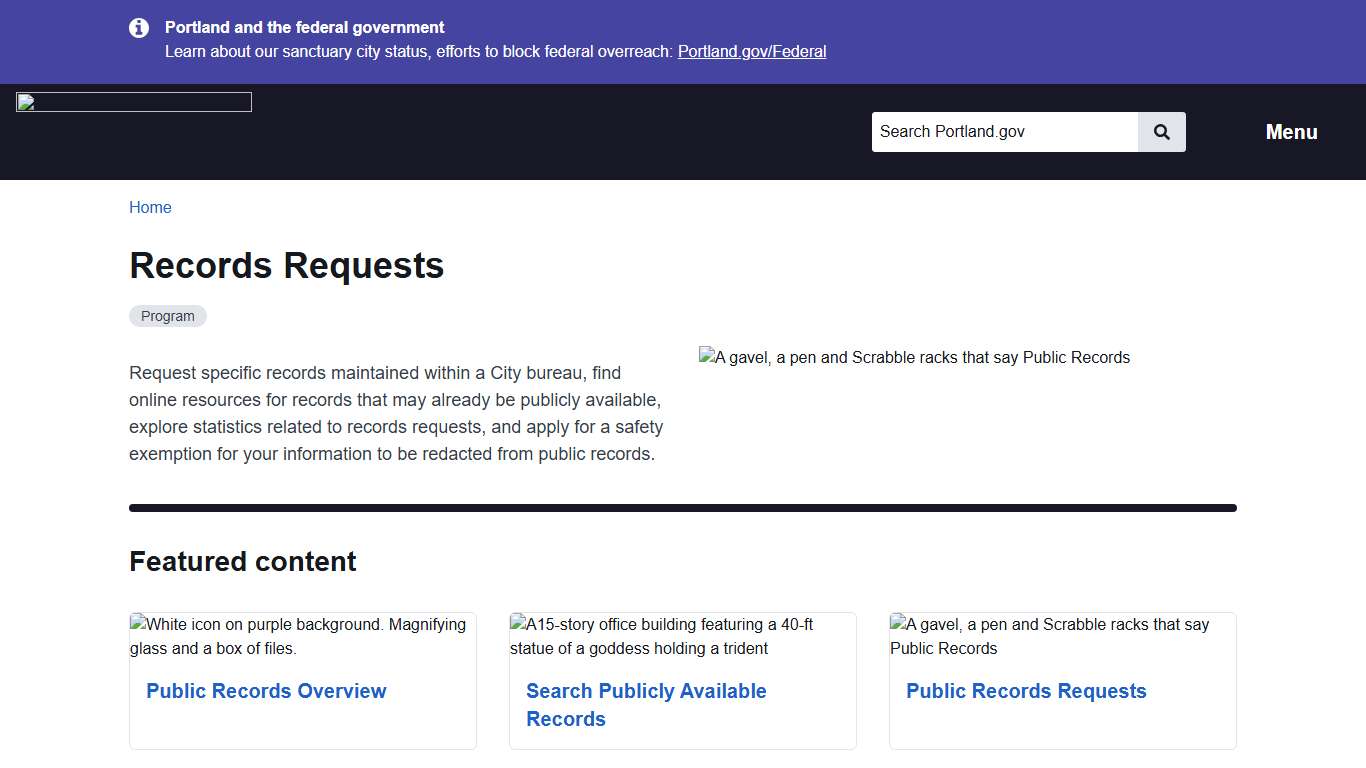
Task: Click the gavel and Scrabble racks card image
Action: pos(1062,636)
